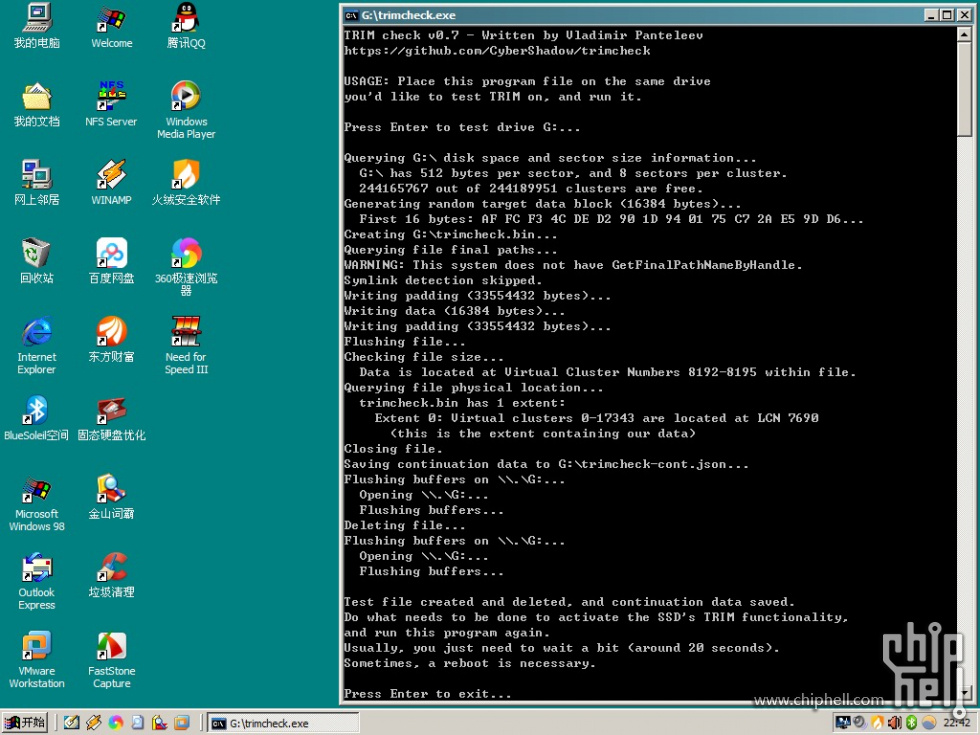Select the 垃圾清理 desktop shortcut

(x=111, y=576)
